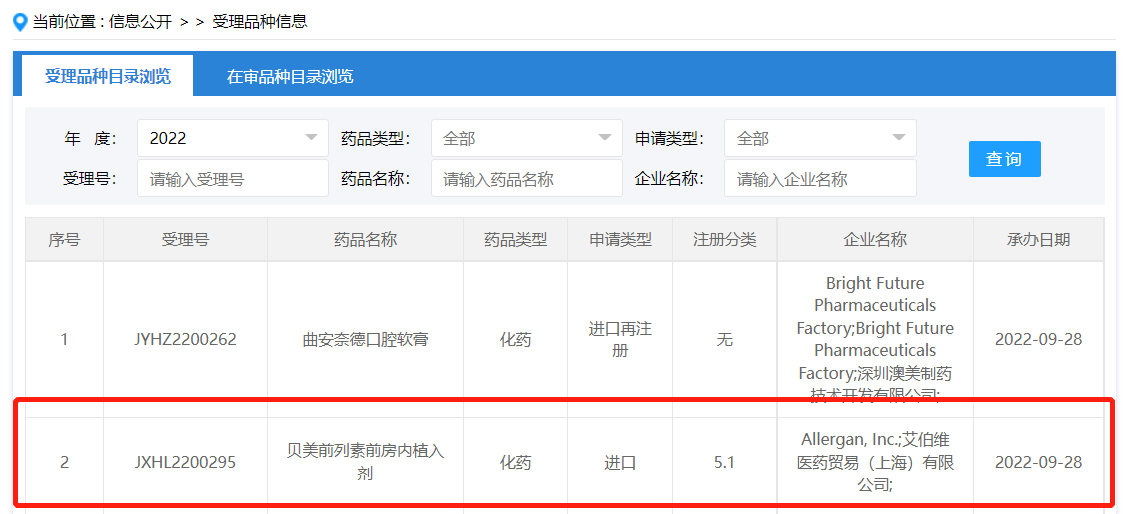The height and width of the screenshot is (514, 1128).
Task: Expand the 药品类型 dropdown
Action: pyautogui.click(x=526, y=138)
